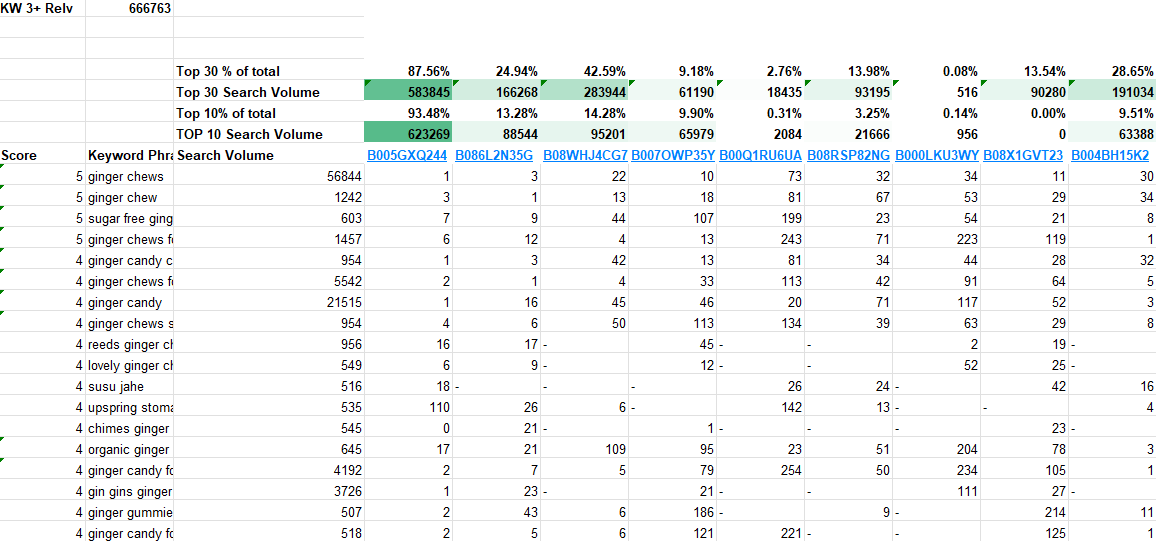Open the B08X1GVT23 product link
Viewport: 1156px width, 541px height.
(1025, 156)
